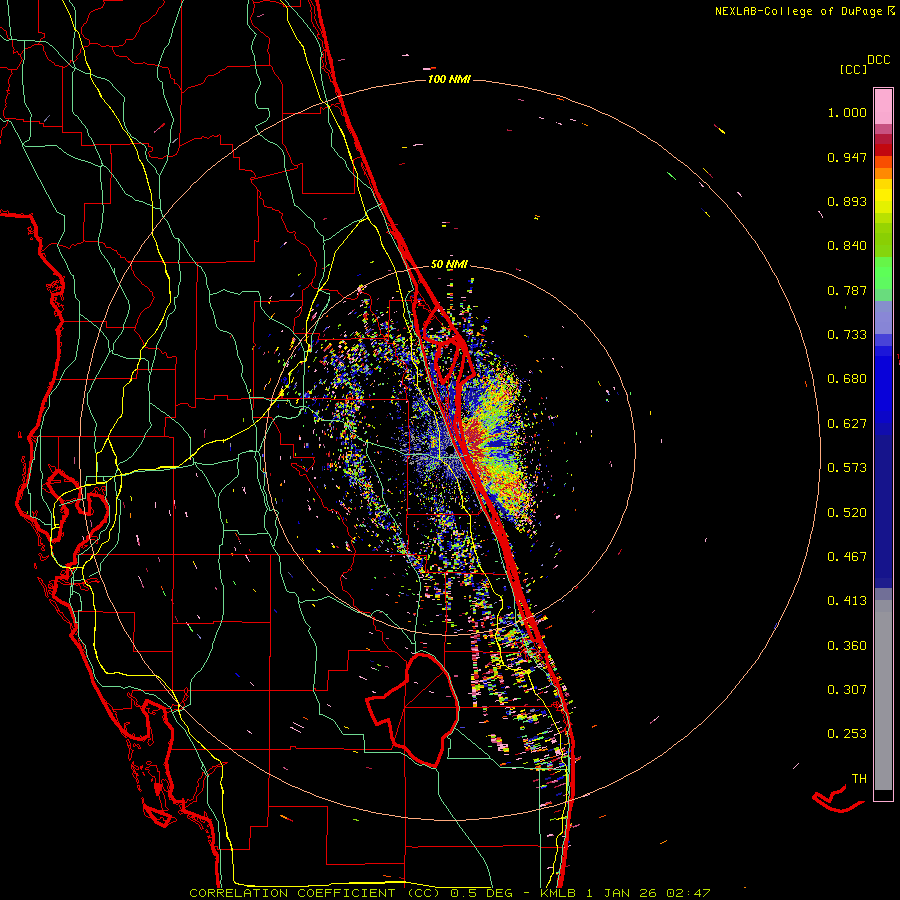Select the 0.947 legend value
This screenshot has width=900, height=900.
[x=847, y=157]
